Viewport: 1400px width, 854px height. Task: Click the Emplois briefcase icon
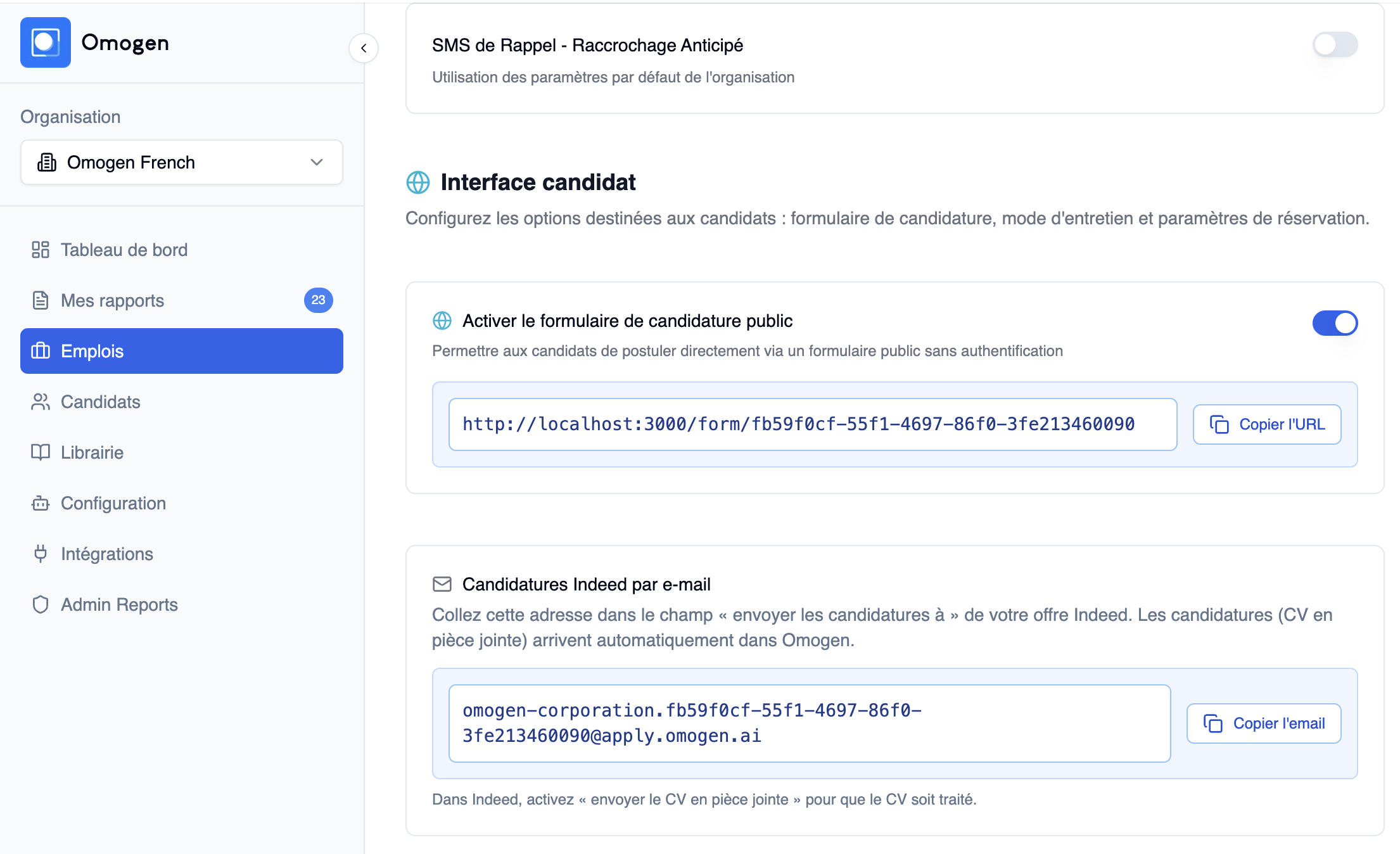point(41,351)
